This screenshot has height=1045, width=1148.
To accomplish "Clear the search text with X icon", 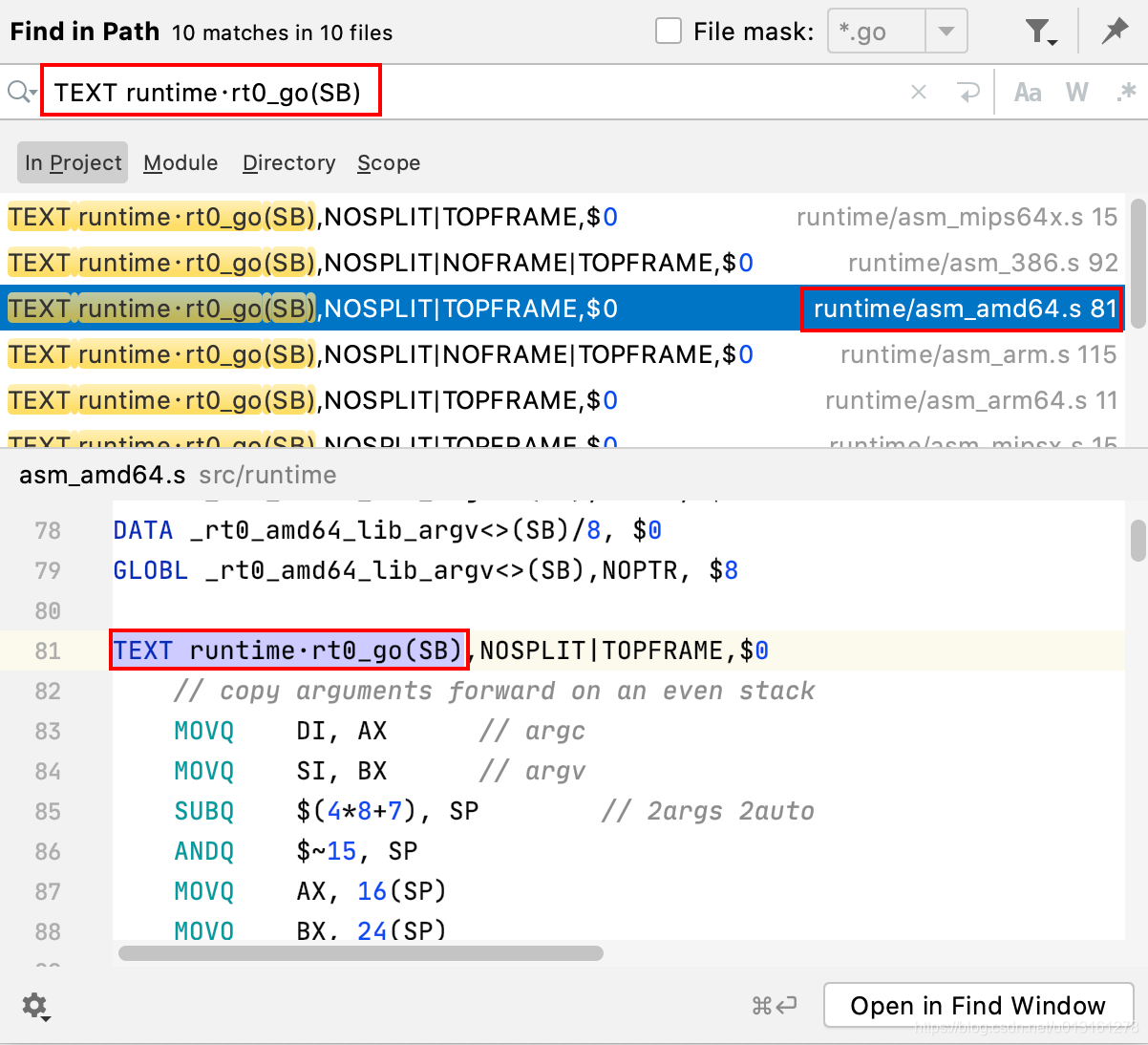I will pos(919,92).
